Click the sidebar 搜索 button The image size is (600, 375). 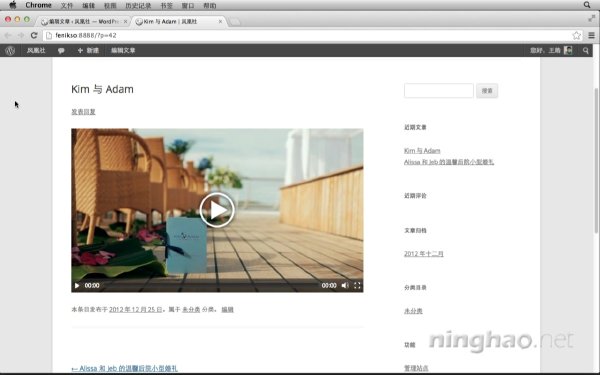point(487,91)
